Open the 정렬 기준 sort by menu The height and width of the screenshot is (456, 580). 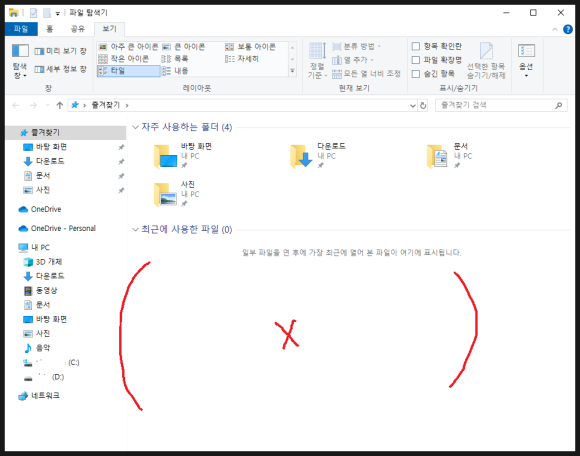pyautogui.click(x=317, y=60)
